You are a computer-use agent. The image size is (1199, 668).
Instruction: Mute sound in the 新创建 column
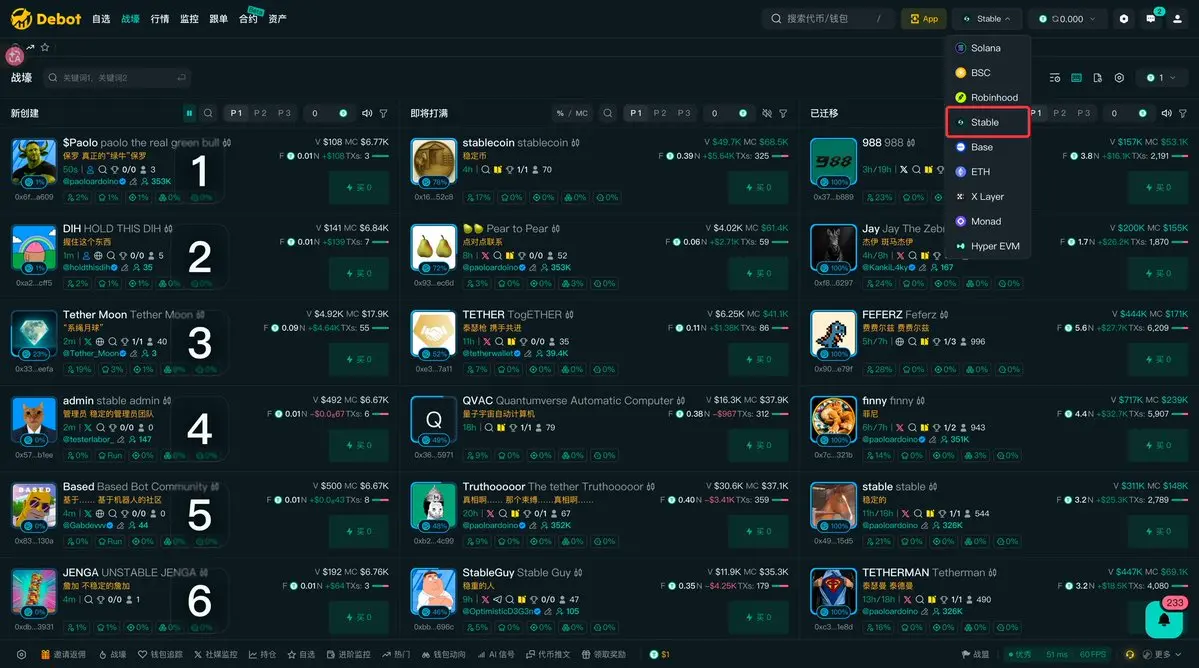click(x=367, y=113)
